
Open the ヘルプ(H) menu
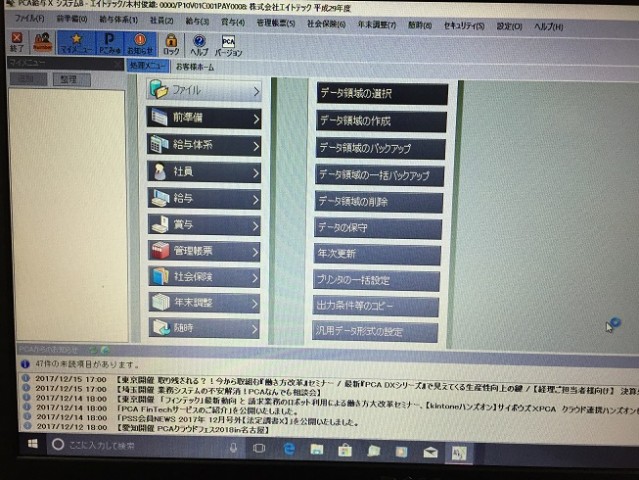tap(549, 27)
